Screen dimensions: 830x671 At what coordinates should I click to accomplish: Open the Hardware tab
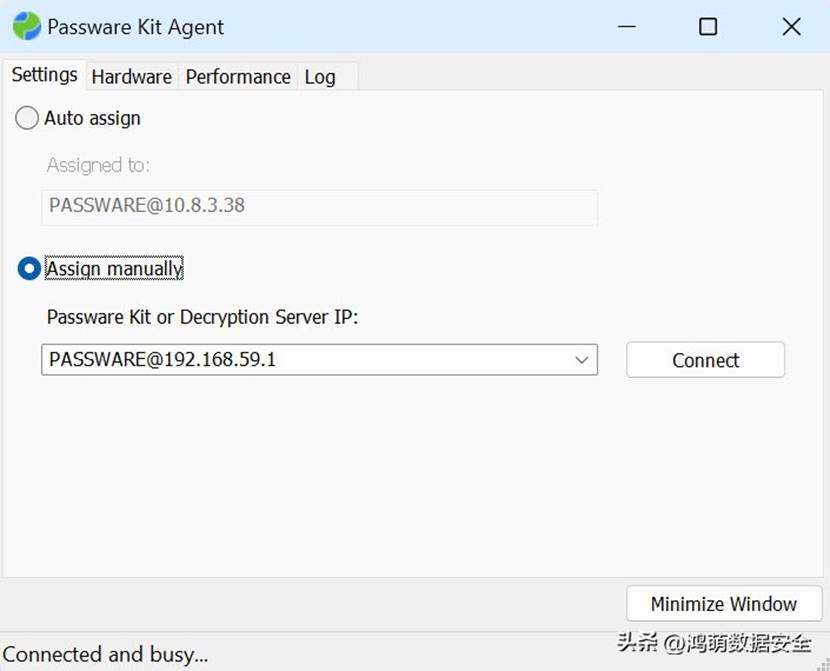131,77
